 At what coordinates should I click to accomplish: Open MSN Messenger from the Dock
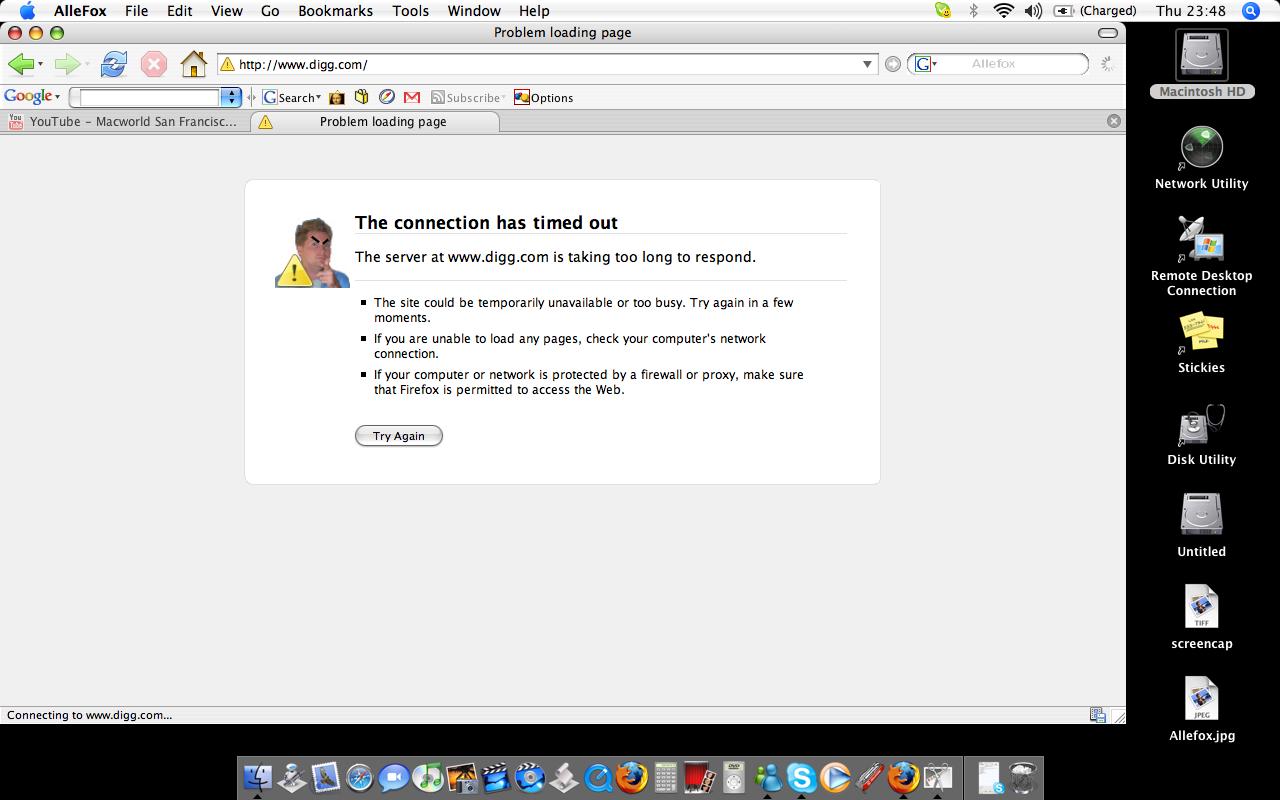tap(767, 777)
